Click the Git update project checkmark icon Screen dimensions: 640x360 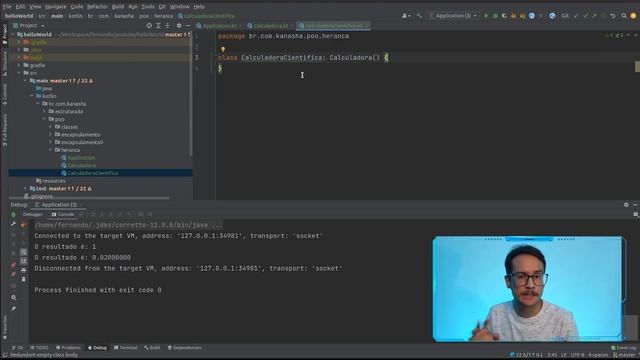click(x=576, y=16)
